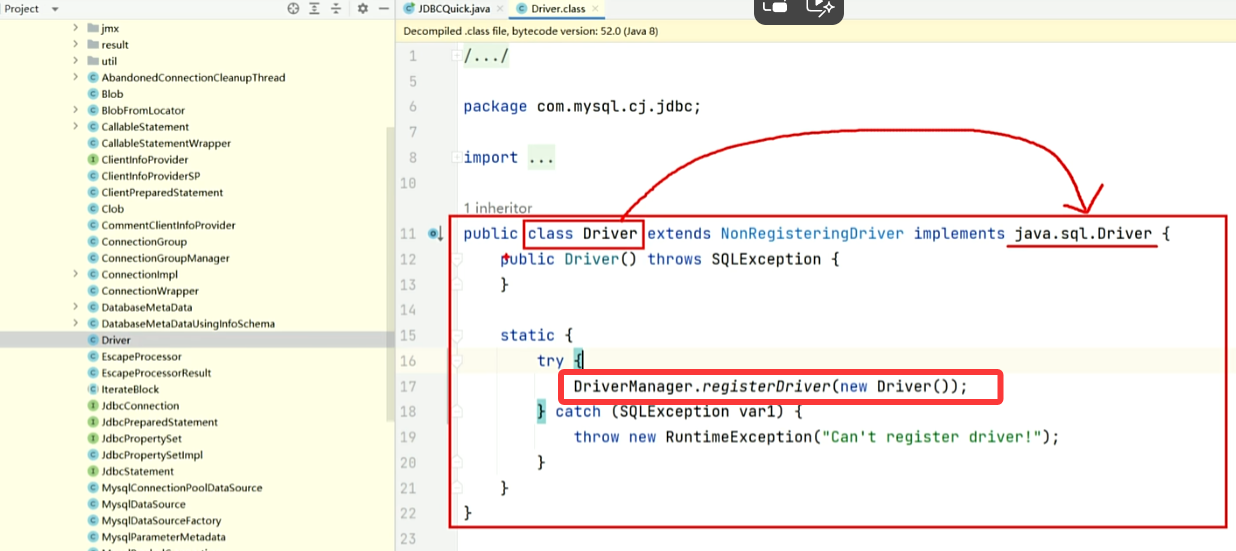Viewport: 1236px width, 551px height.
Task: Switch to JDBCQuick.java tab
Action: tap(454, 8)
